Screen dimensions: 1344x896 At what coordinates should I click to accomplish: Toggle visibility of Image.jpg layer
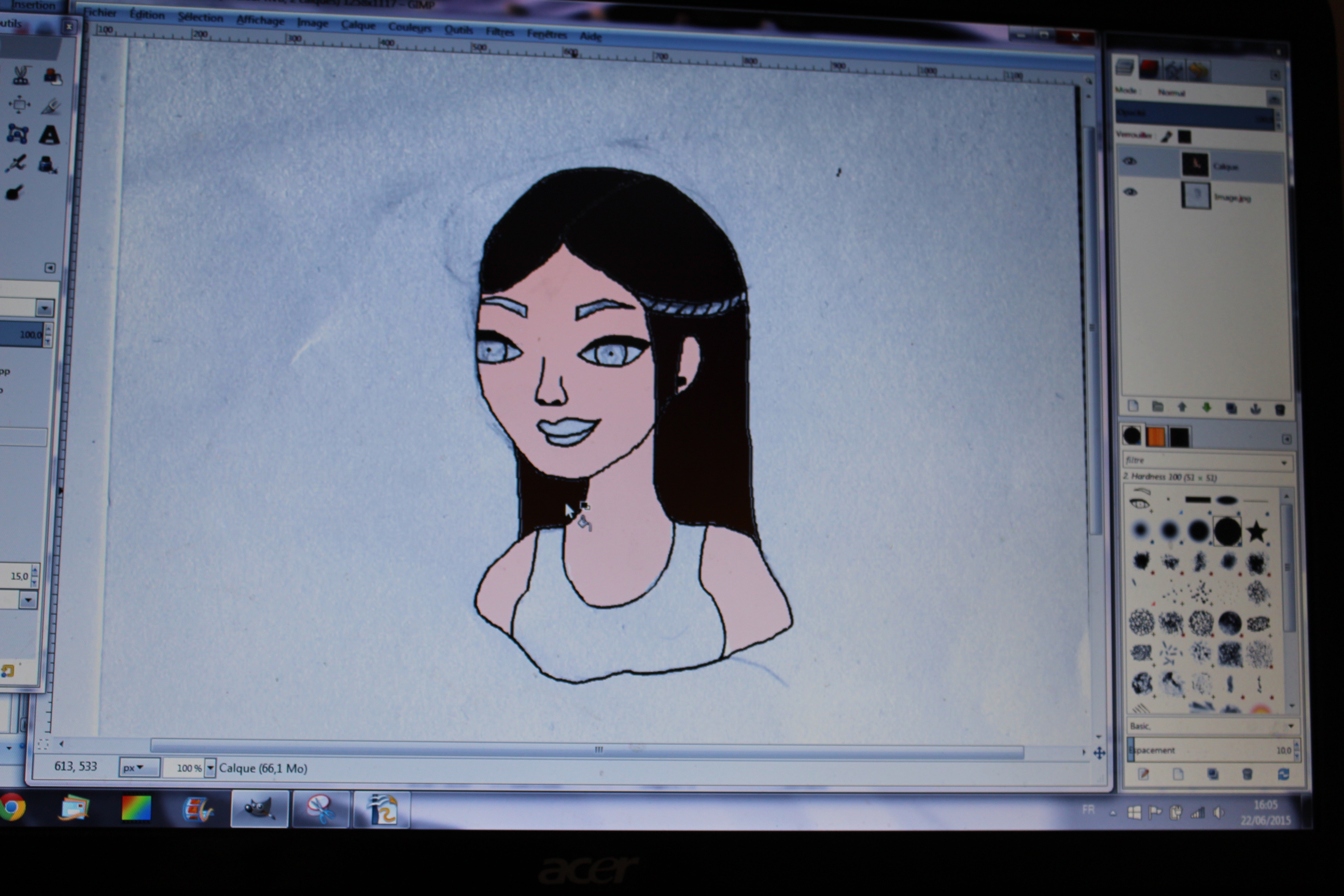click(x=1130, y=192)
